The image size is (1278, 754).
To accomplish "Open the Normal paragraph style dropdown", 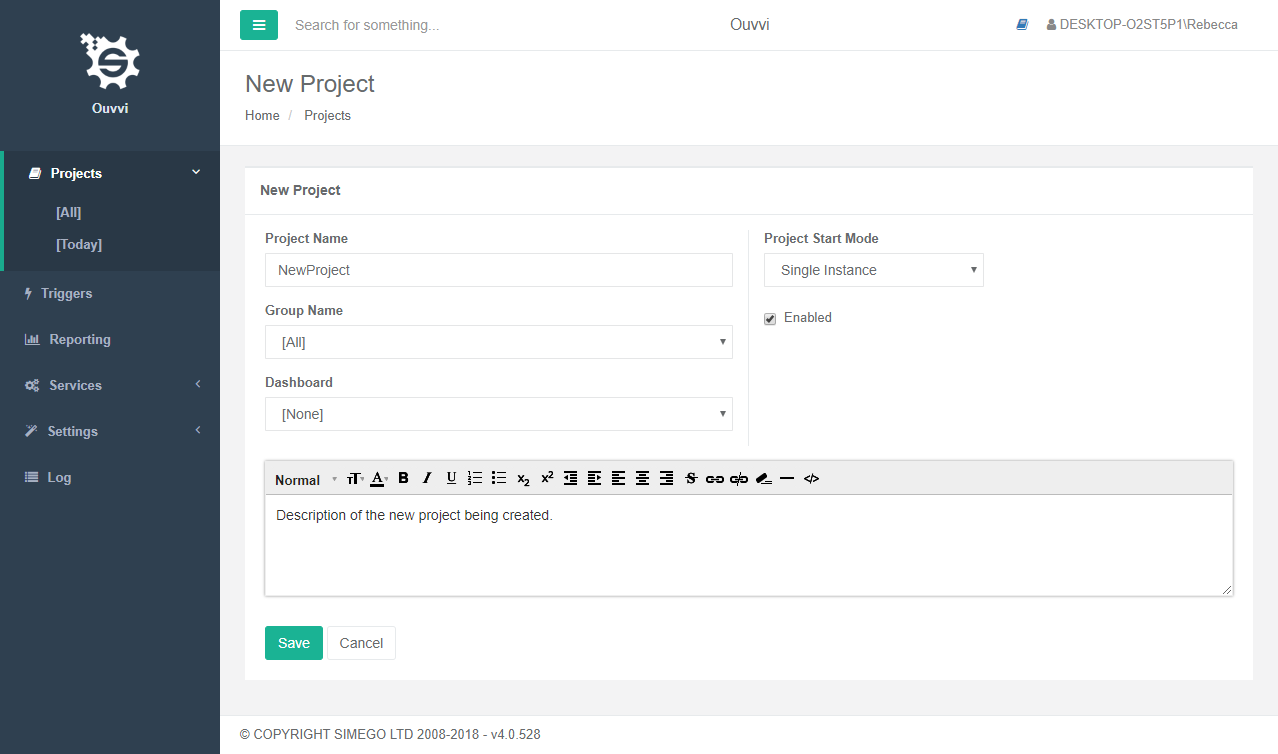I will tap(306, 480).
